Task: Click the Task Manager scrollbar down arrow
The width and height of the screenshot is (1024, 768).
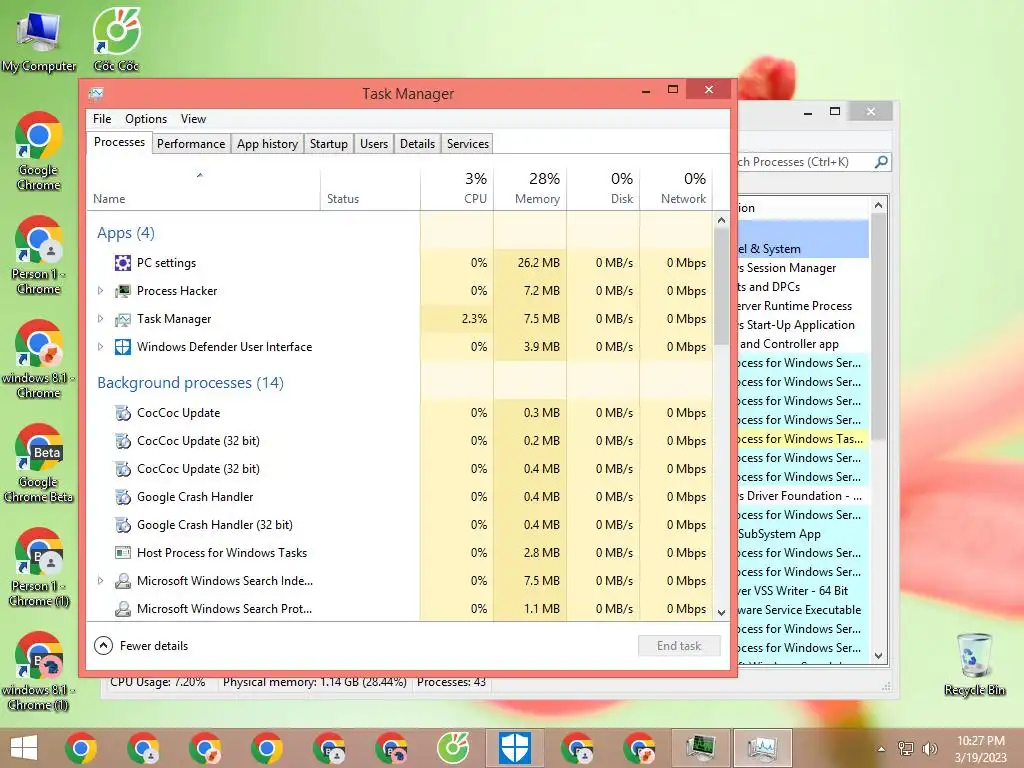Action: point(721,613)
